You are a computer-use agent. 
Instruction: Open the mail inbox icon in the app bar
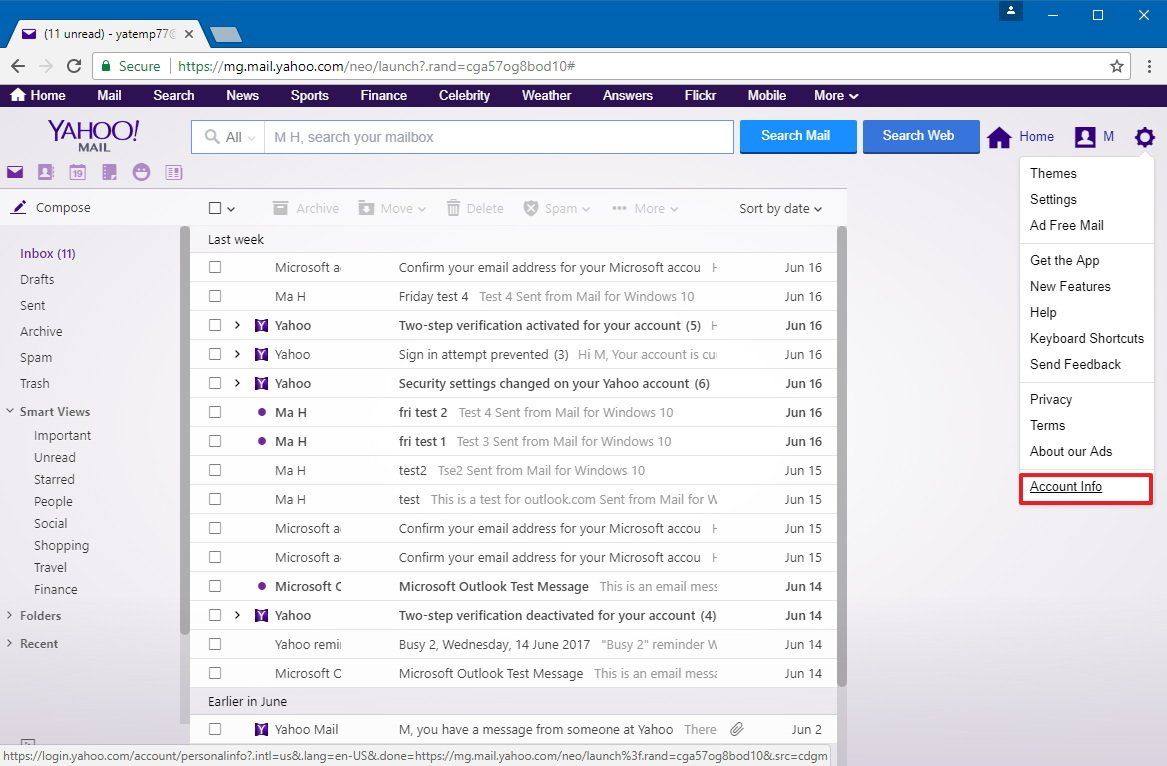(15, 173)
